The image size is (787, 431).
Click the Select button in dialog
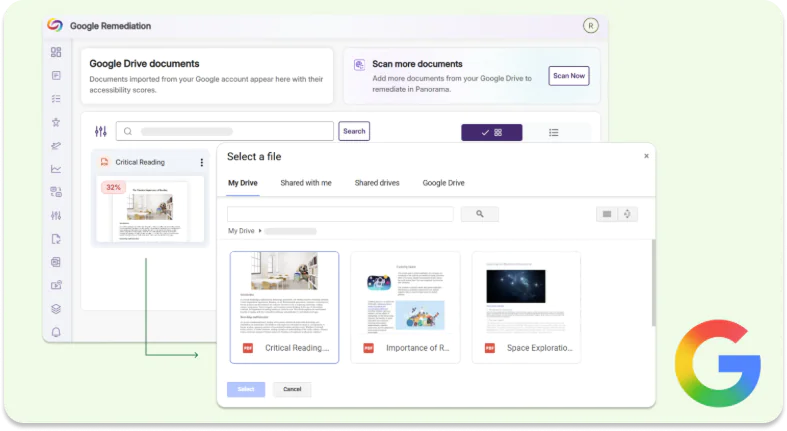tap(245, 389)
